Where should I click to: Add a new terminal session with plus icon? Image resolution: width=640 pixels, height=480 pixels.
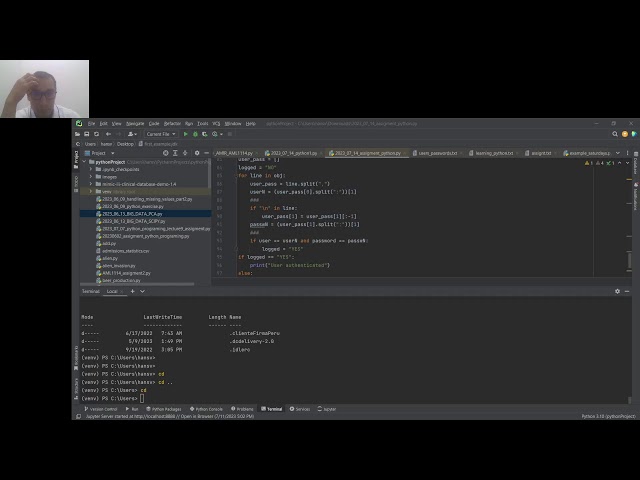coord(132,291)
